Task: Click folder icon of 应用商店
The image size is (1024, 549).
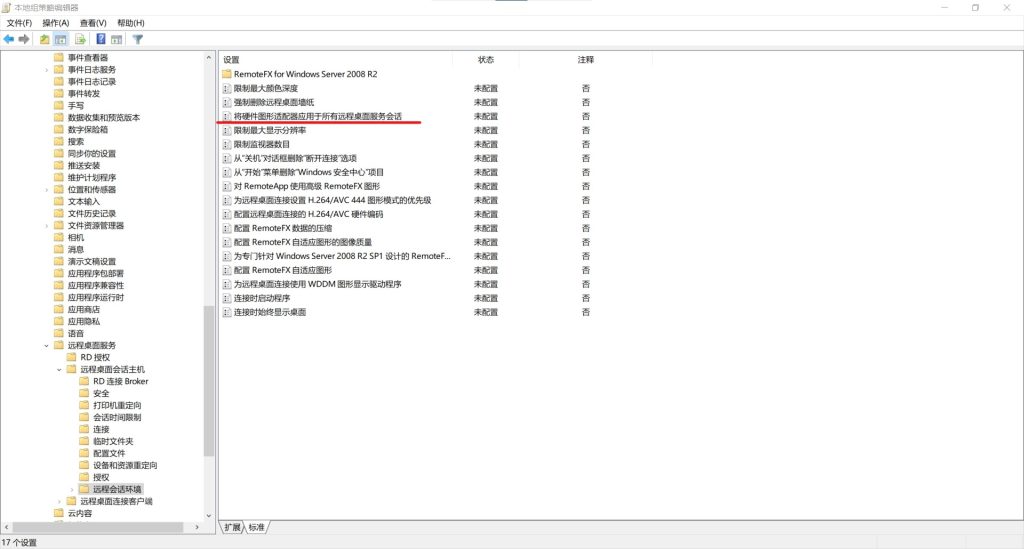Action: [x=59, y=309]
